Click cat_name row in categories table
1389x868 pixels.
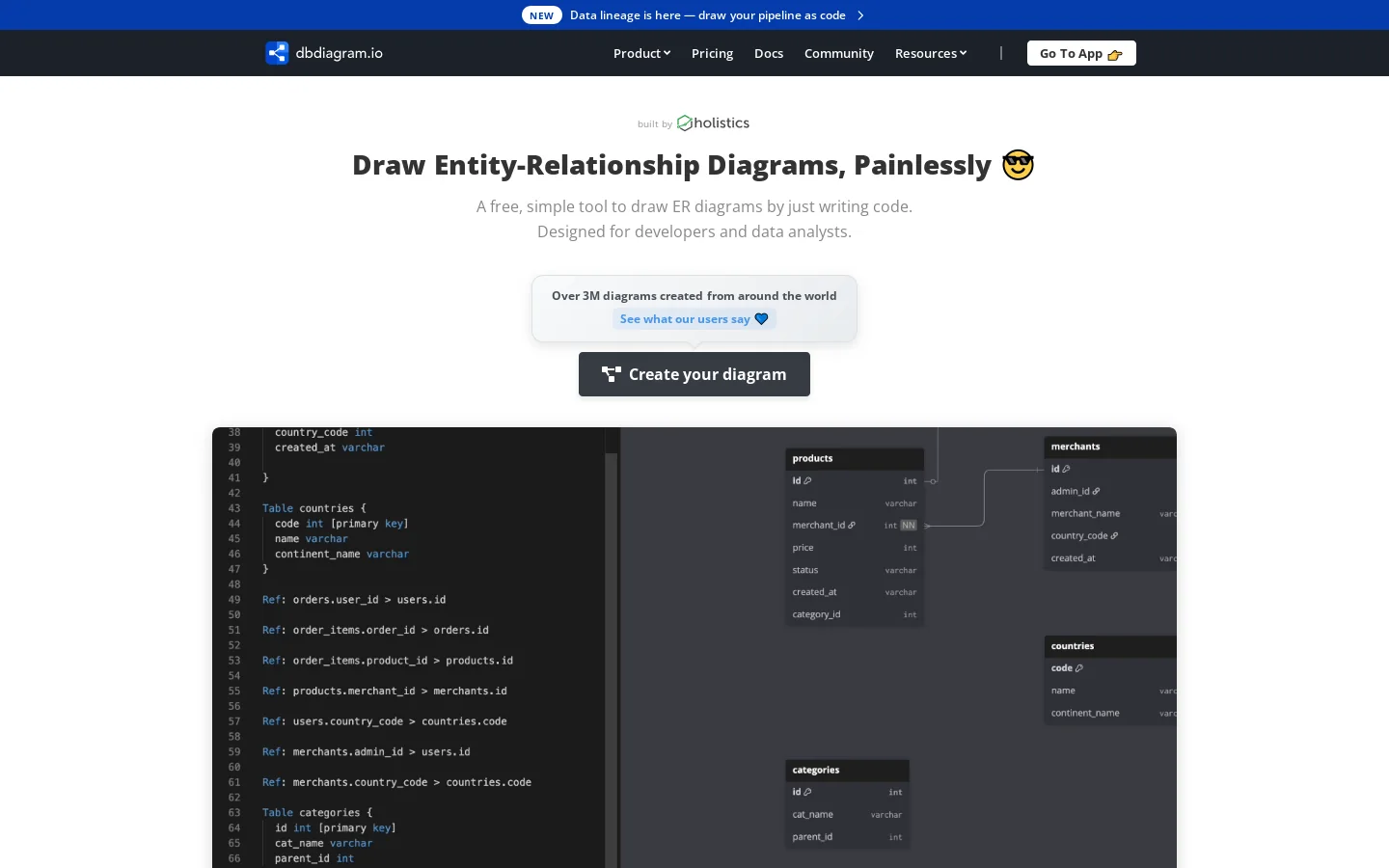click(x=847, y=815)
